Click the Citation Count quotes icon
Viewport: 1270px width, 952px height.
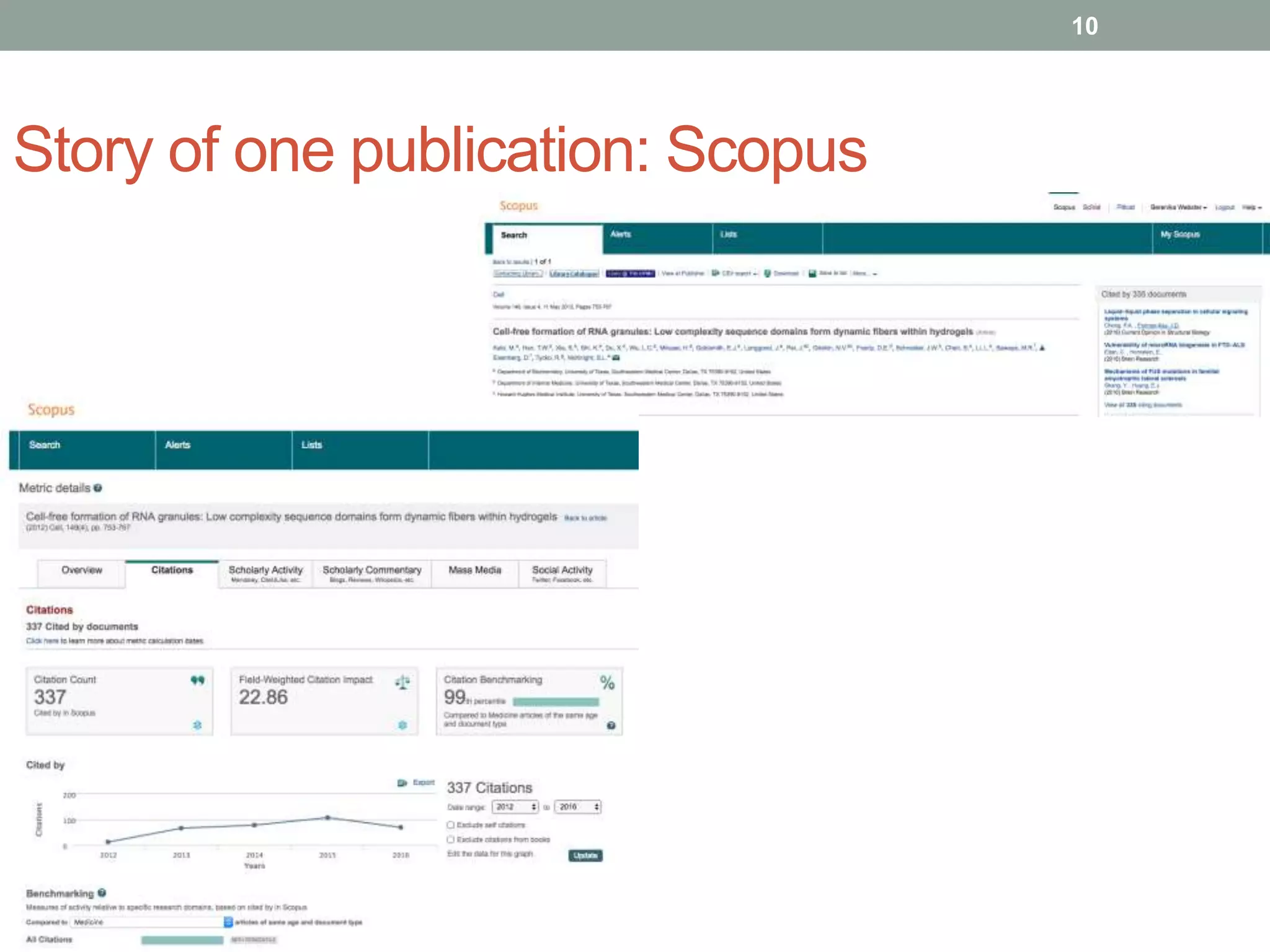tap(197, 681)
